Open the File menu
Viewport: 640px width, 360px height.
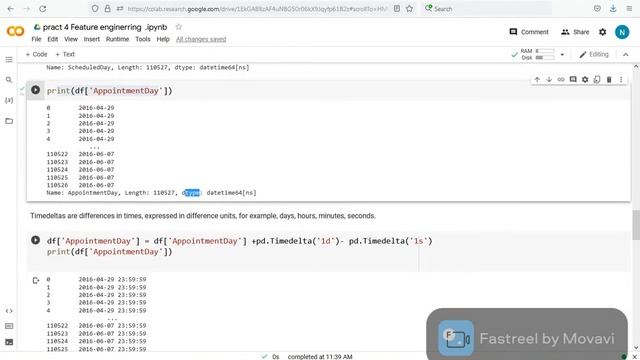tap(36, 39)
